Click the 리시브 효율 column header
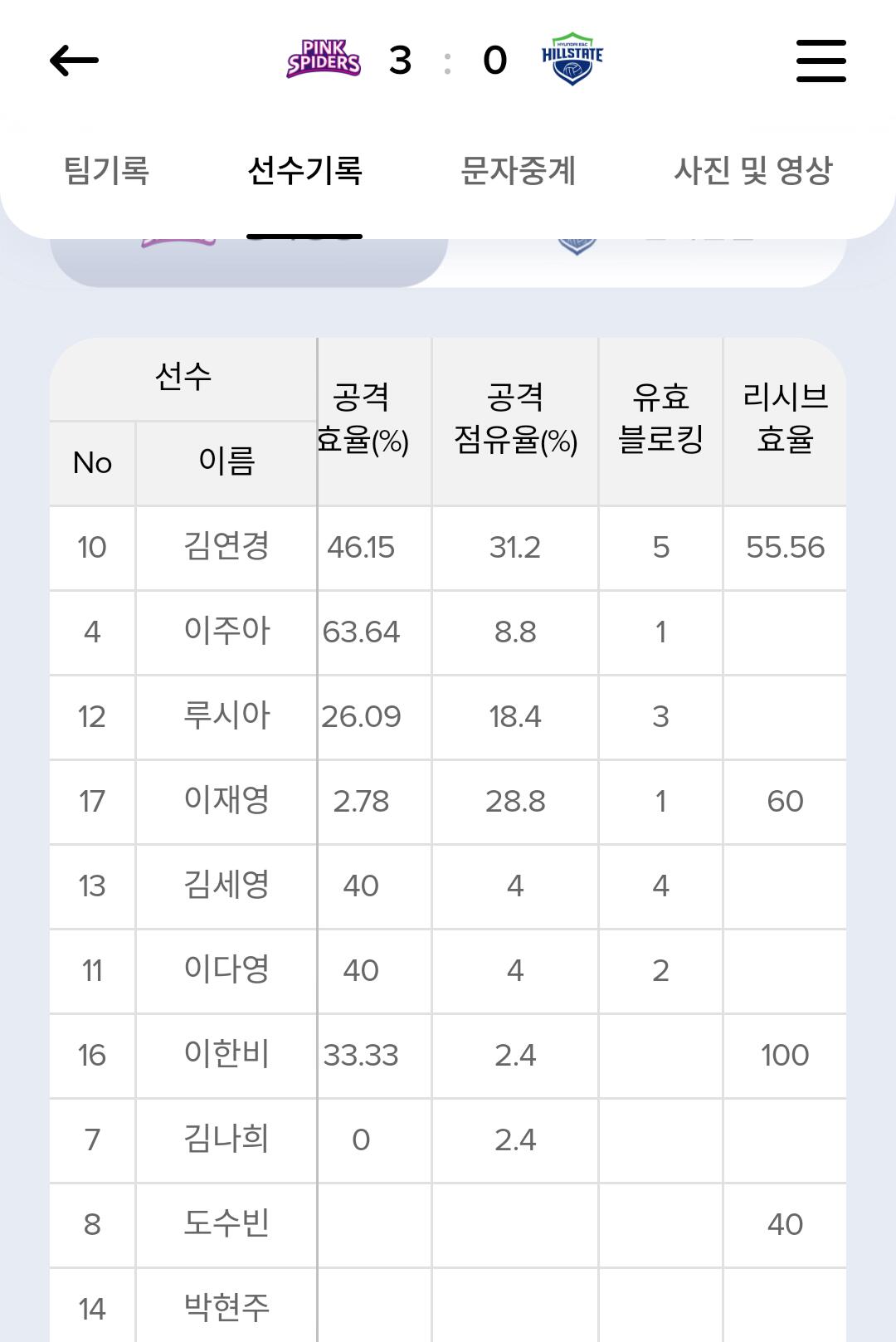 point(785,419)
